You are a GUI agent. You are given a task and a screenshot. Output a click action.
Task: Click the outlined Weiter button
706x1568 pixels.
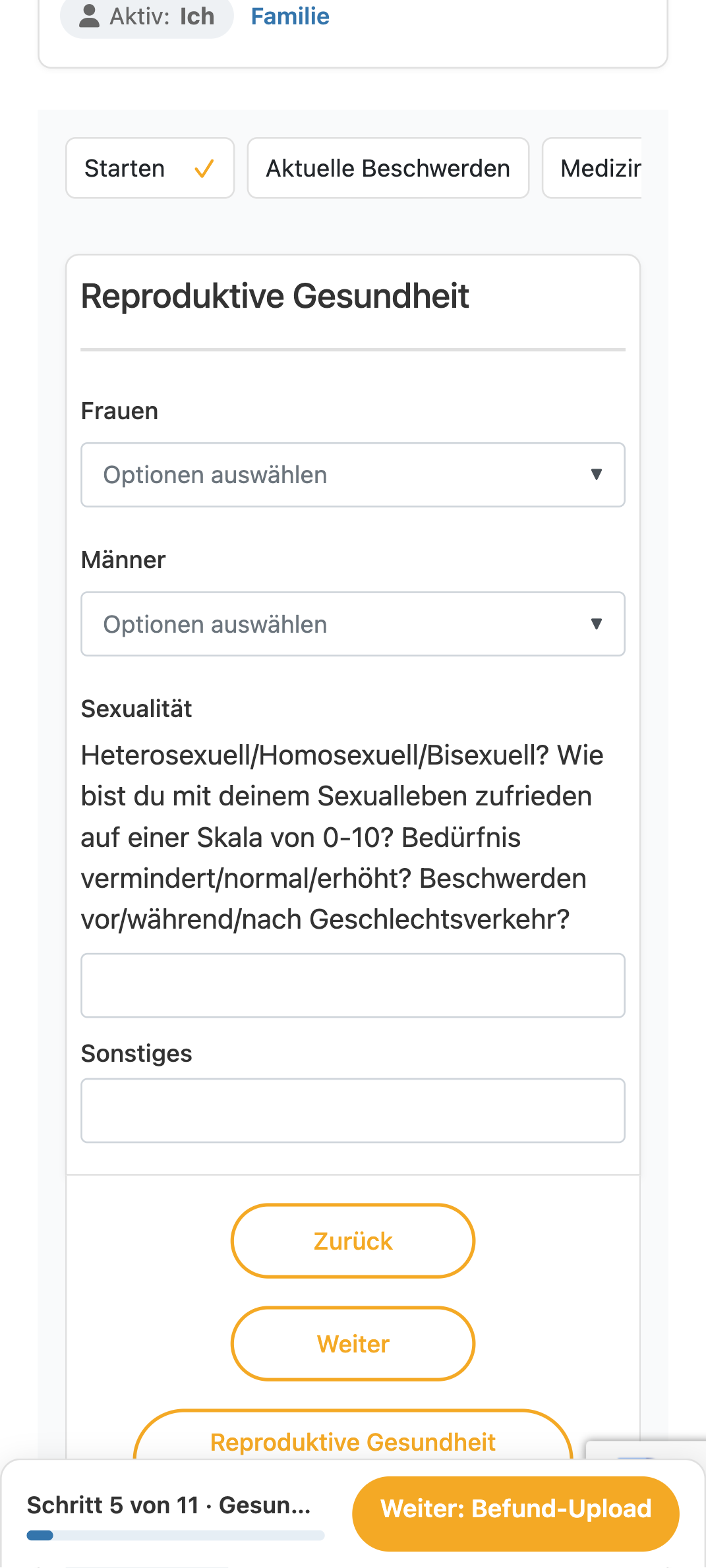coord(353,1343)
